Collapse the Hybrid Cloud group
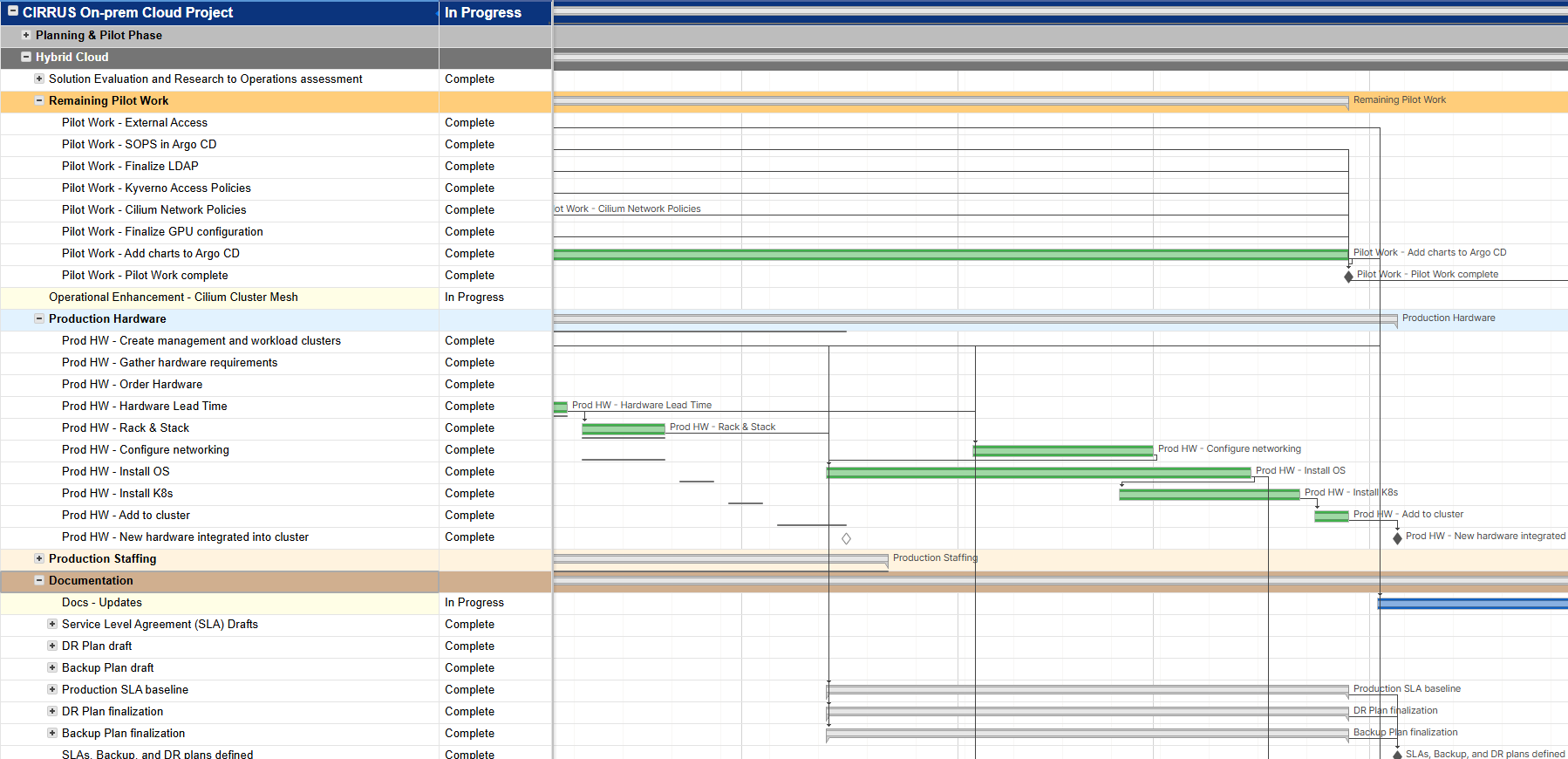Viewport: 1568px width, 759px height. [26, 57]
